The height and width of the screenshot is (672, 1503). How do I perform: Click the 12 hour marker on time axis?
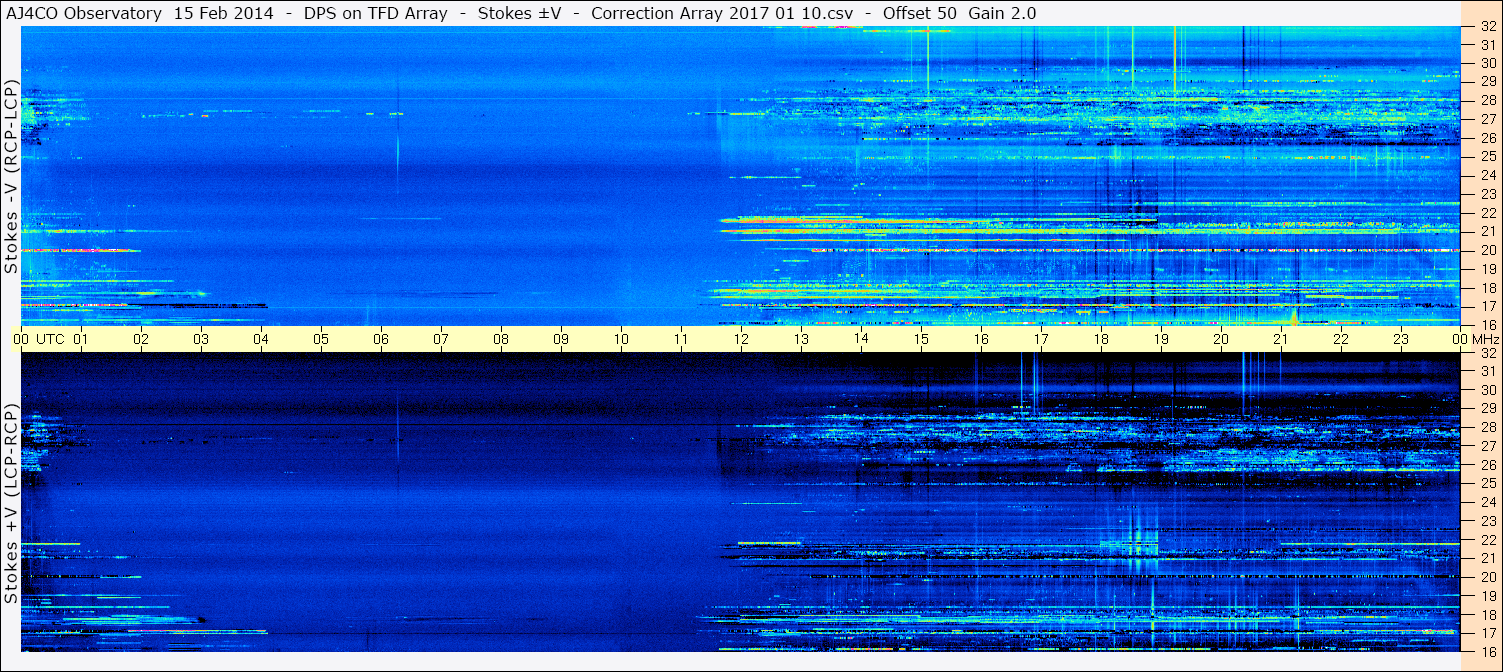pos(741,339)
